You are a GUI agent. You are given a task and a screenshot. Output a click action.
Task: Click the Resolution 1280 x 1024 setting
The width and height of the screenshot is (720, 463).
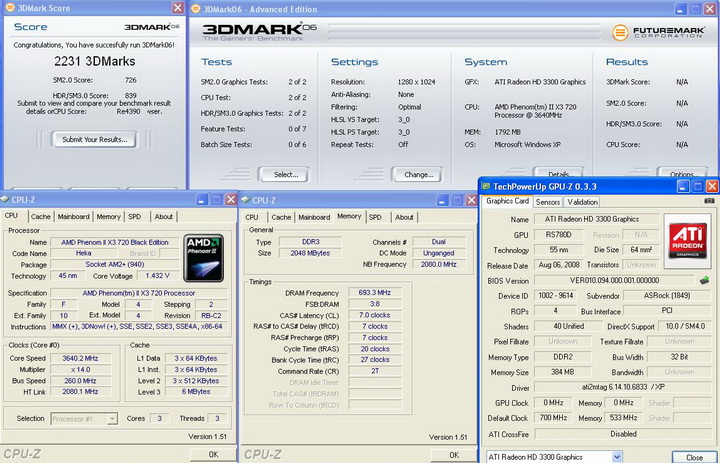click(416, 82)
